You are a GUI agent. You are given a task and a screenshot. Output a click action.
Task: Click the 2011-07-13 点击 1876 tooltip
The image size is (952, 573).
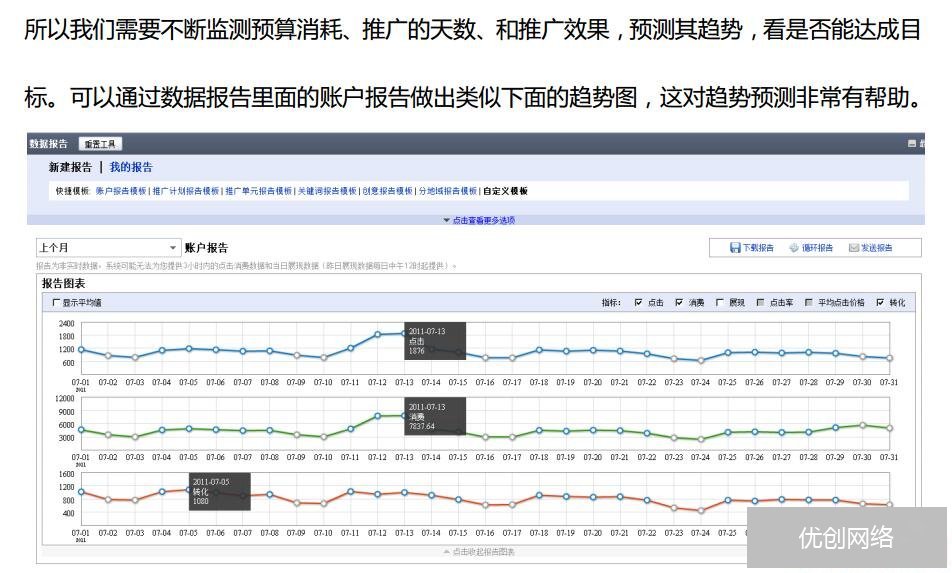[x=435, y=341]
